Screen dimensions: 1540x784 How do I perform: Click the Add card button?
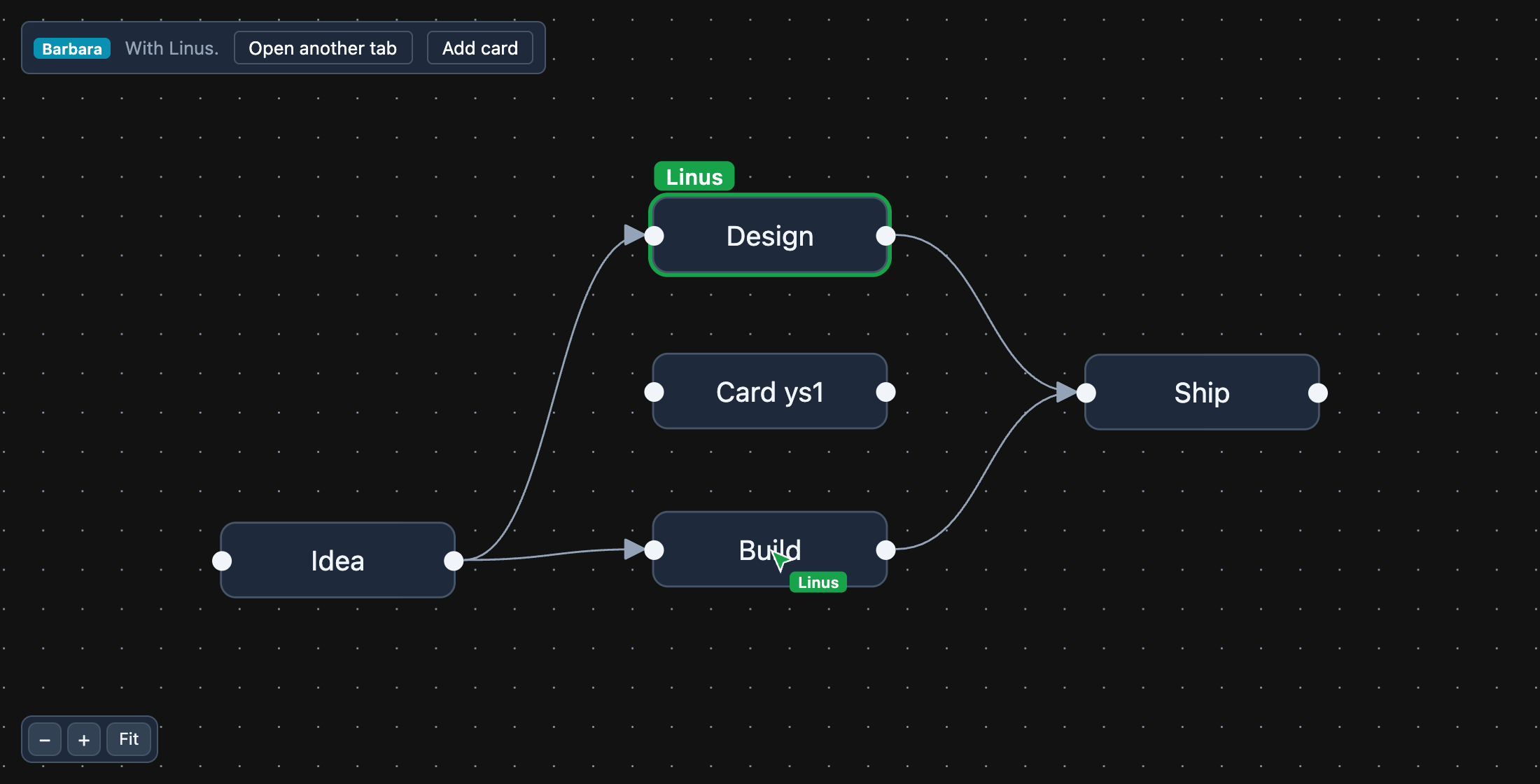[480, 48]
